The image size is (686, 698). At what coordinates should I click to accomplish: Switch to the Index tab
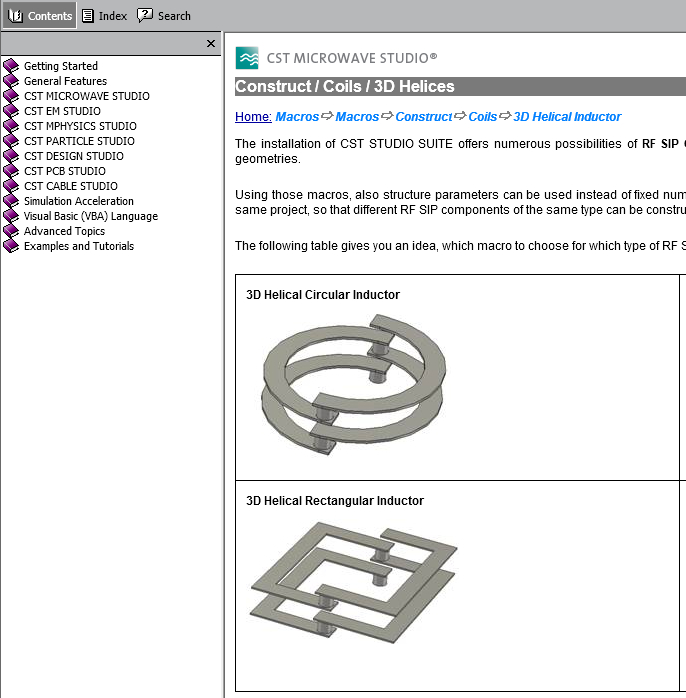click(104, 16)
